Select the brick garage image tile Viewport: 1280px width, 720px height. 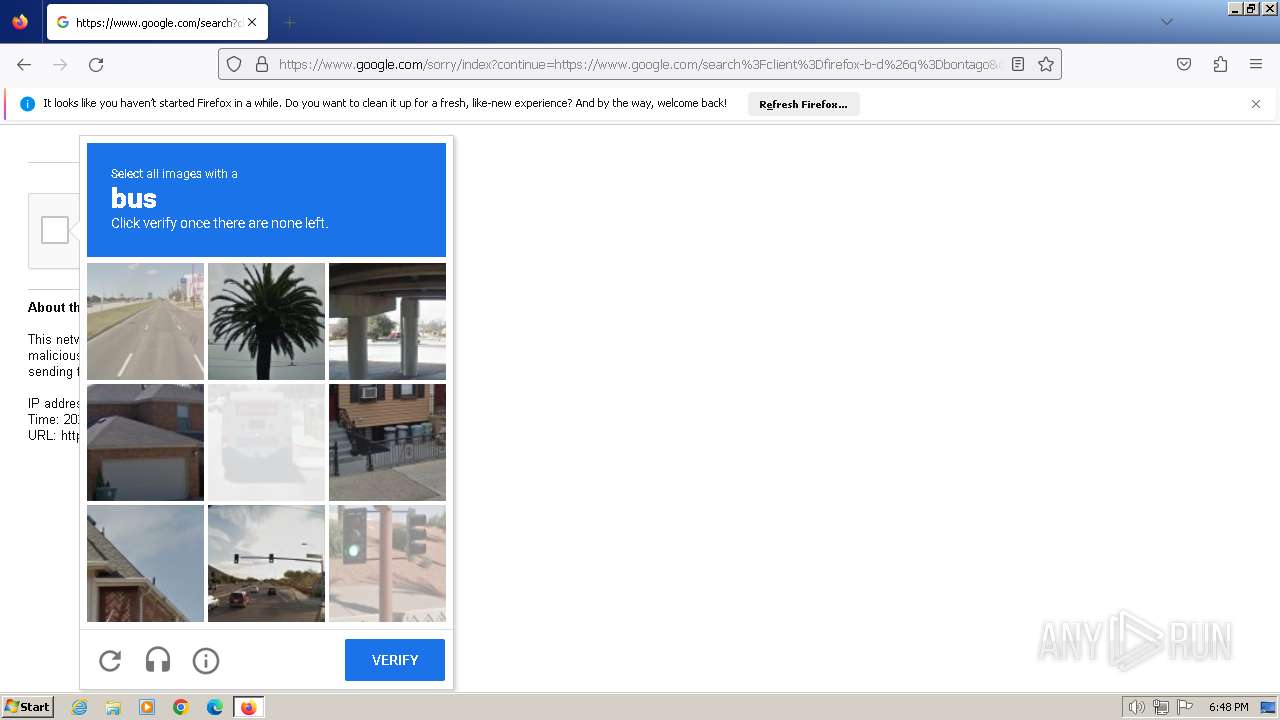click(145, 442)
